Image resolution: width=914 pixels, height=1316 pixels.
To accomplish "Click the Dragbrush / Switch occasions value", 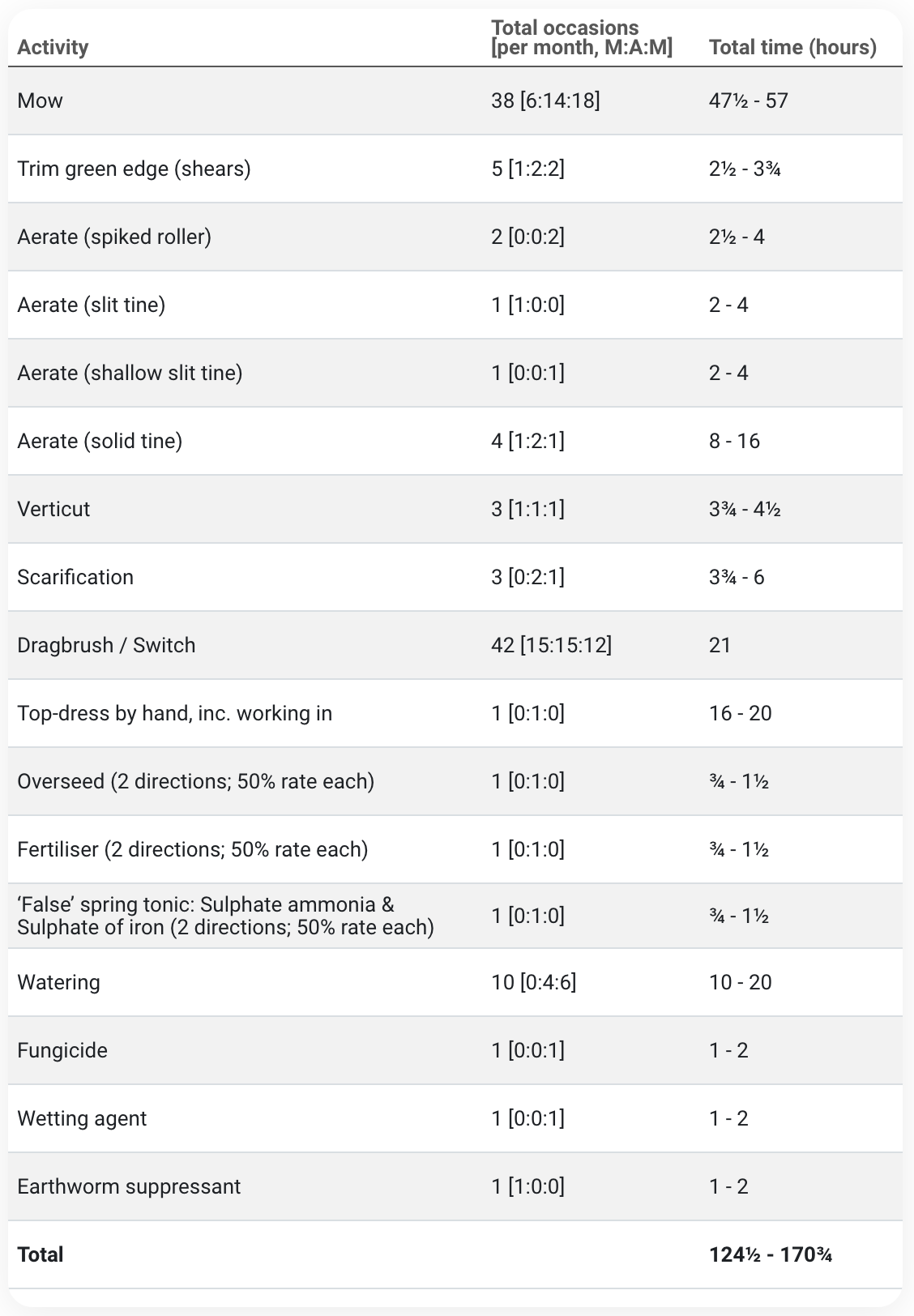I will tap(551, 645).
